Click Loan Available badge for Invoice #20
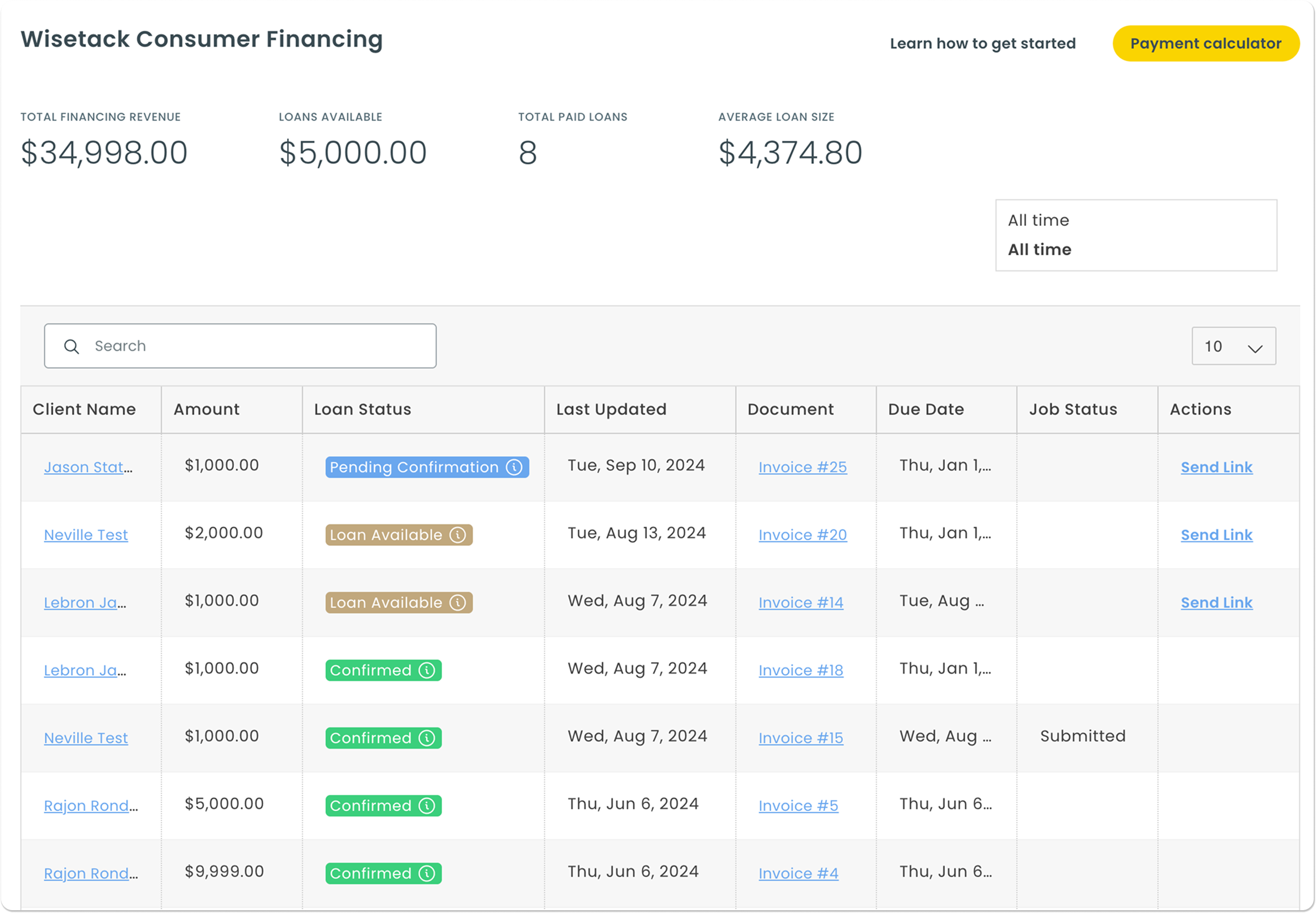Screen dimensions: 1316x913 [399, 535]
